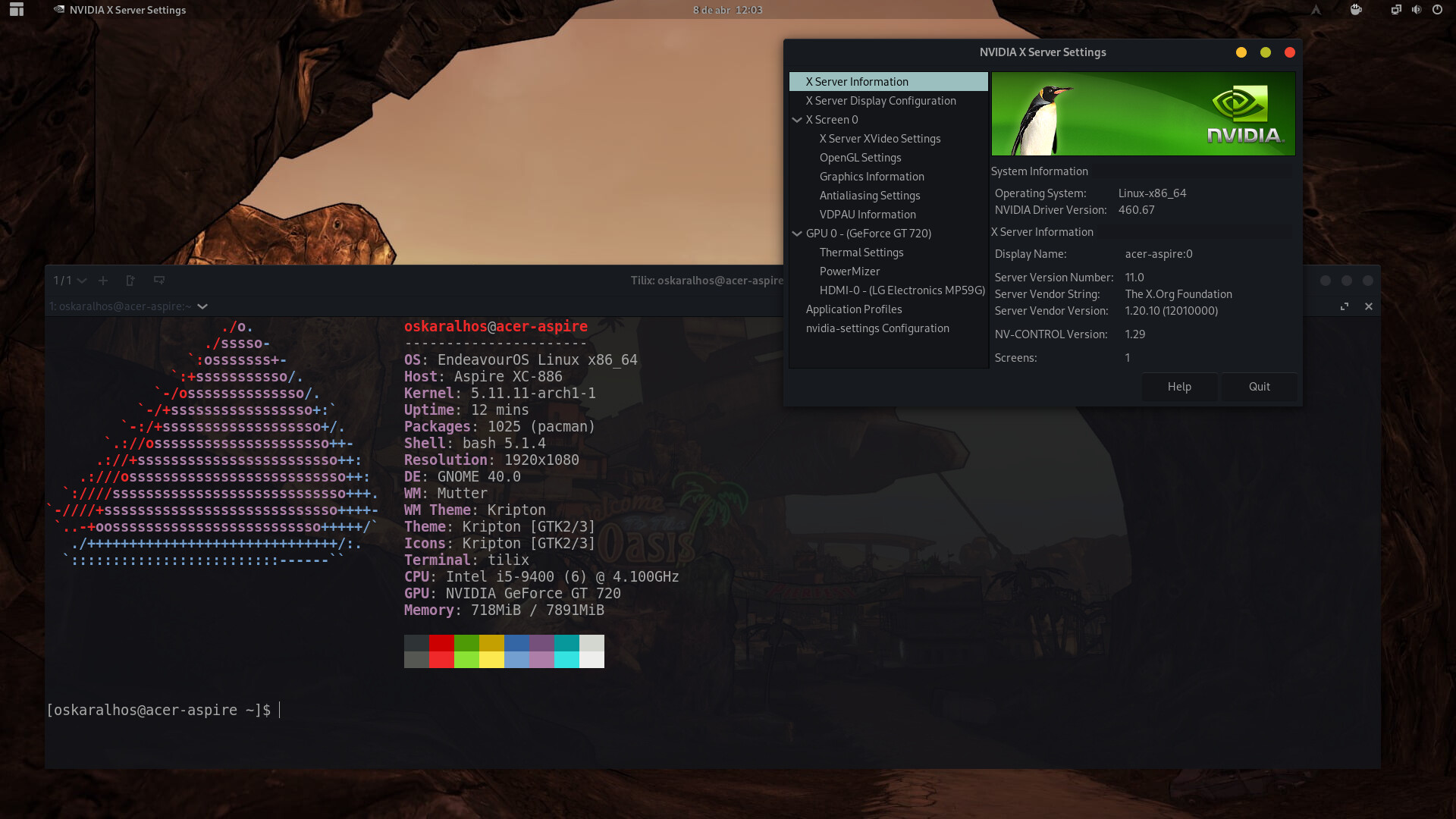Open the terminal title dropdown oskaralhos@acer-aspire:~
The width and height of the screenshot is (1456, 819).
128,306
